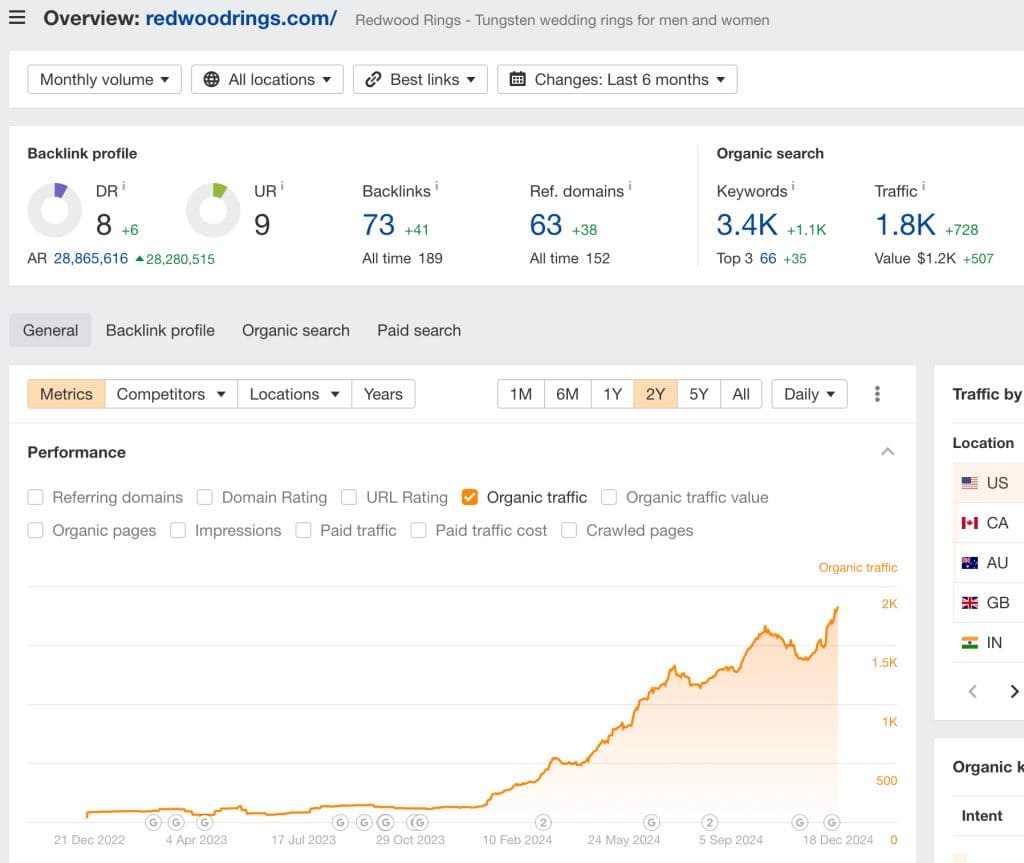Open organic Traffic 1.8K link

[x=905, y=225]
